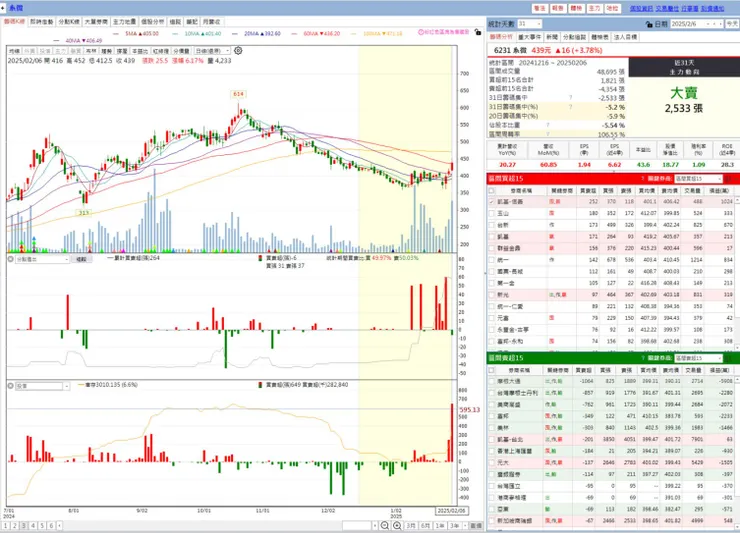The height and width of the screenshot is (533, 740).
Task: Open chart settings gear icon
Action: (x=238, y=51)
